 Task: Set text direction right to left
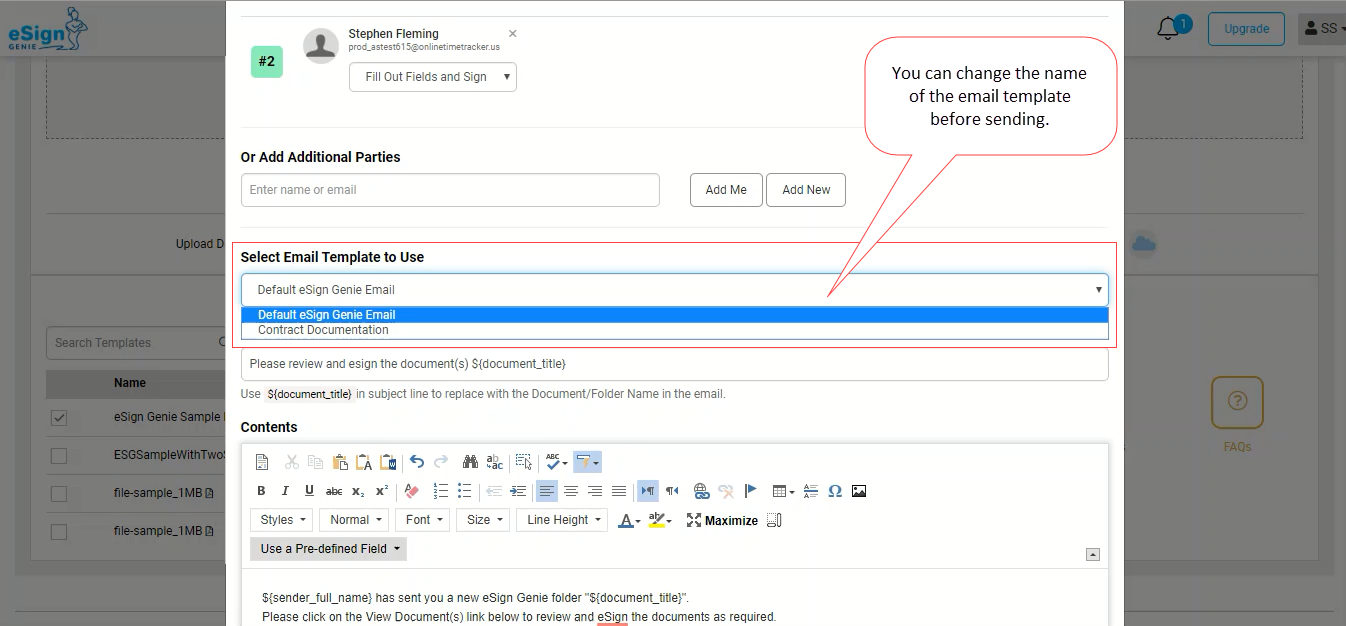click(672, 491)
